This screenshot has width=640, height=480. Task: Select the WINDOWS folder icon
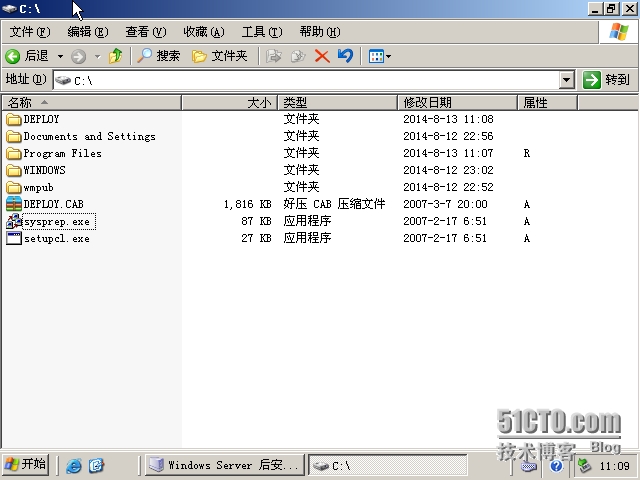coord(14,170)
